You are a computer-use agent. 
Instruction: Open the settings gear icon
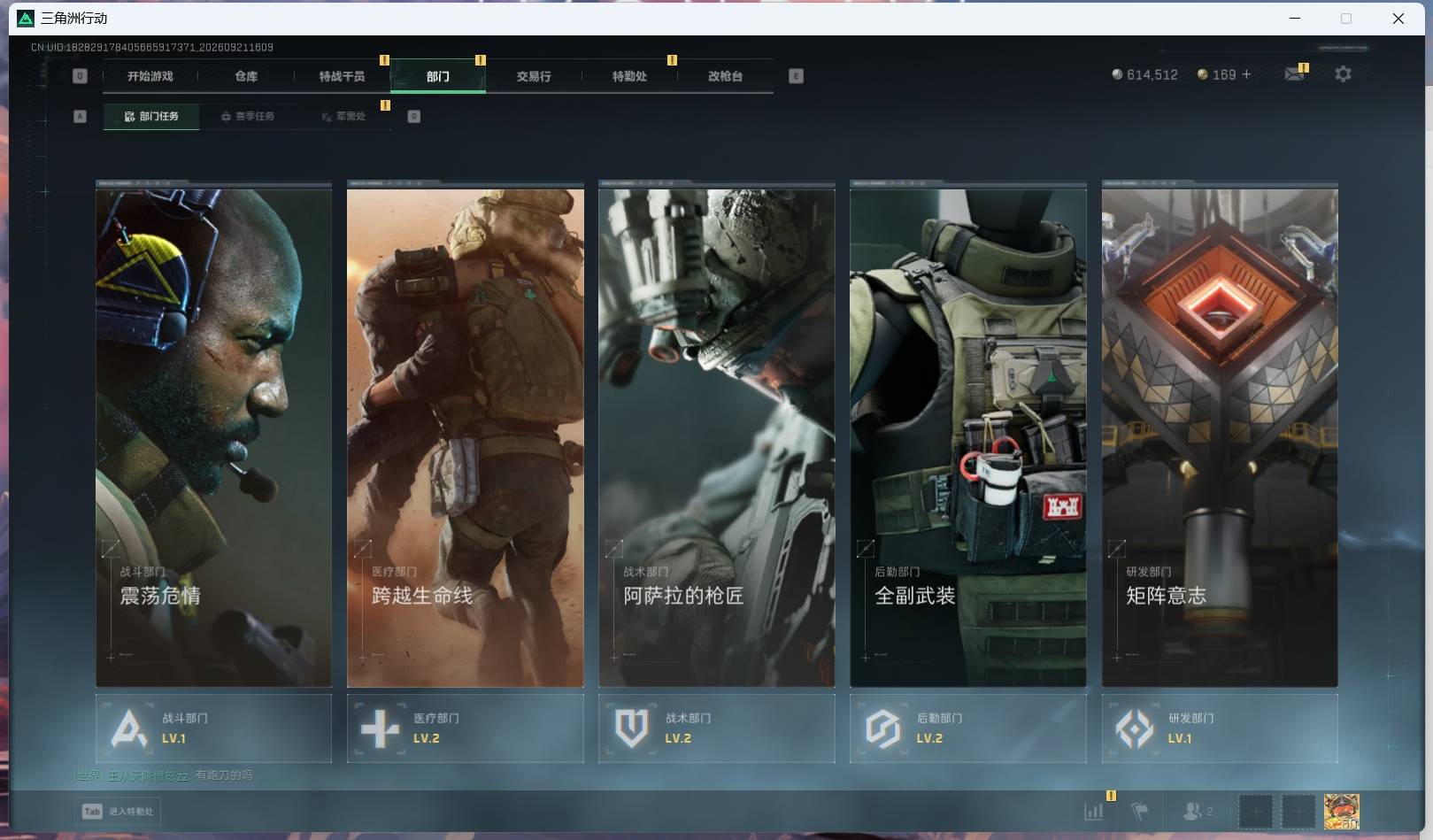(1343, 74)
